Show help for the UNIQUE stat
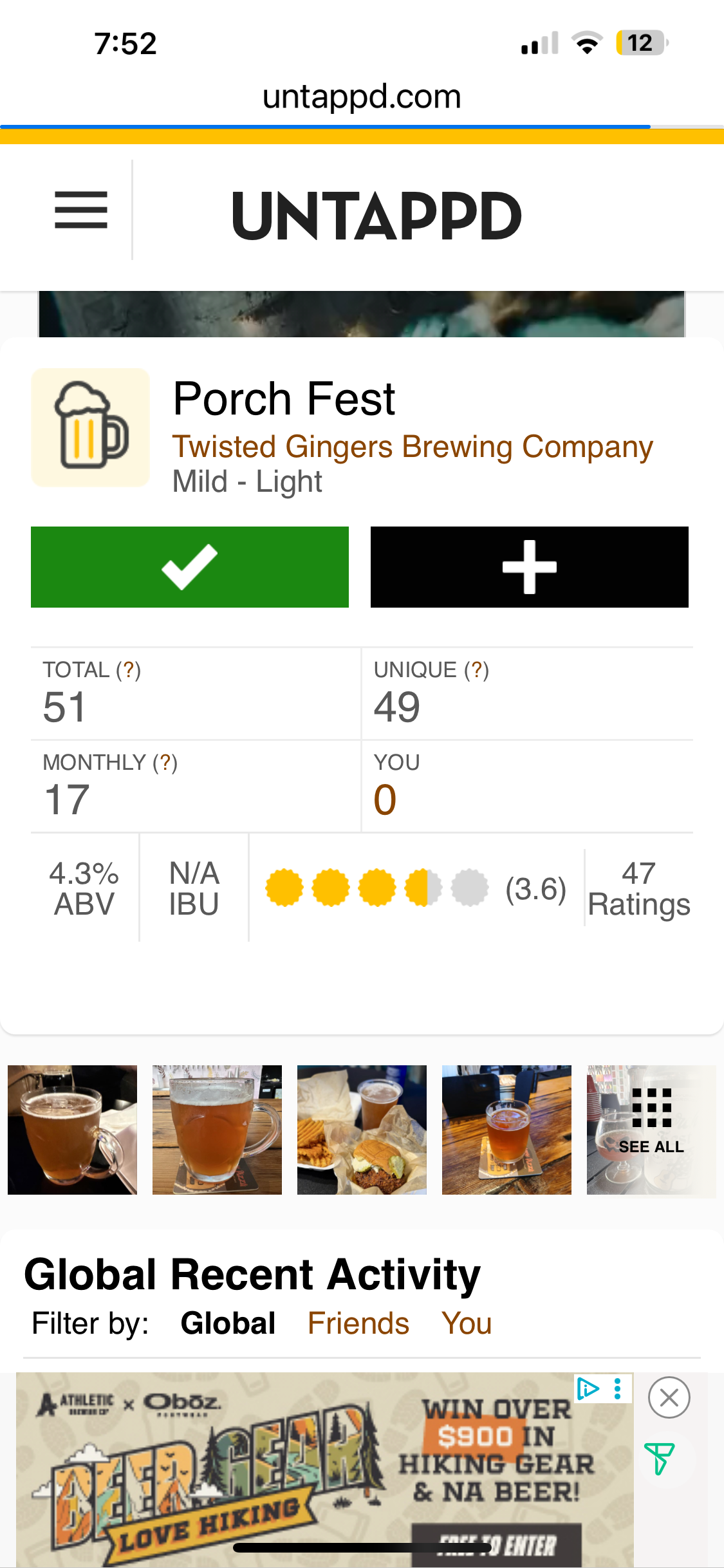 [476, 670]
